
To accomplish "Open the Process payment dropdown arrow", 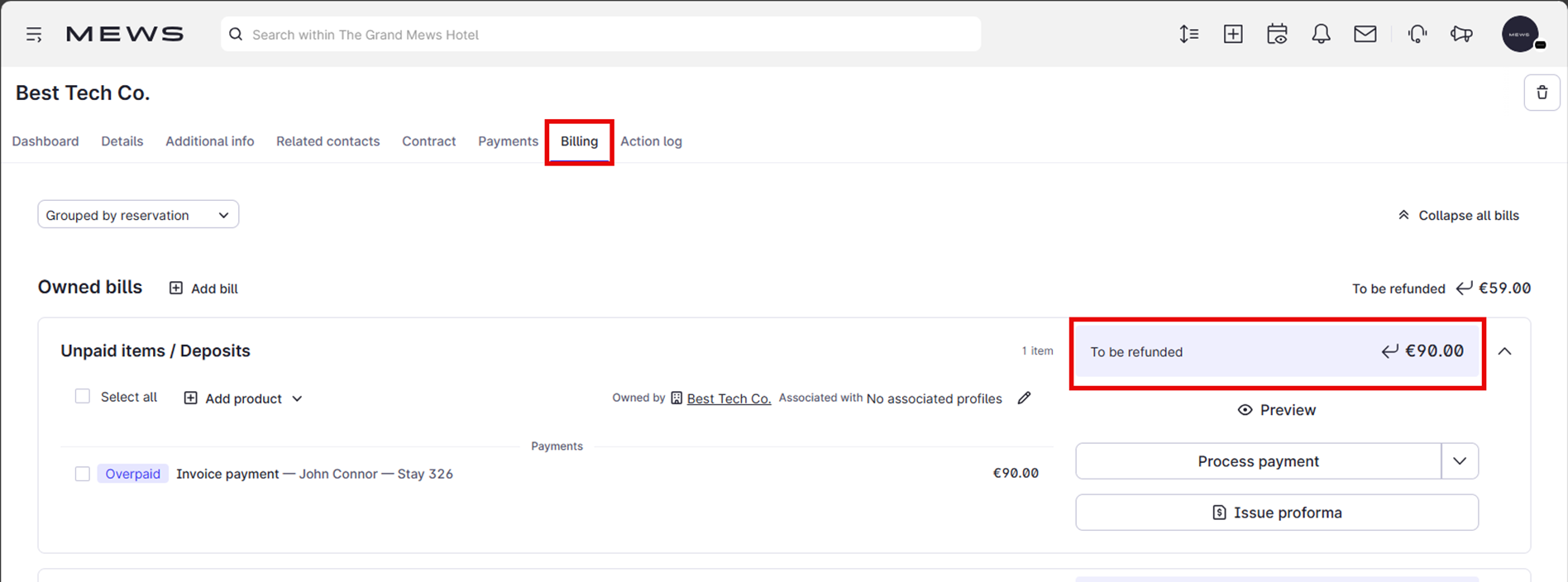I will [x=1460, y=461].
